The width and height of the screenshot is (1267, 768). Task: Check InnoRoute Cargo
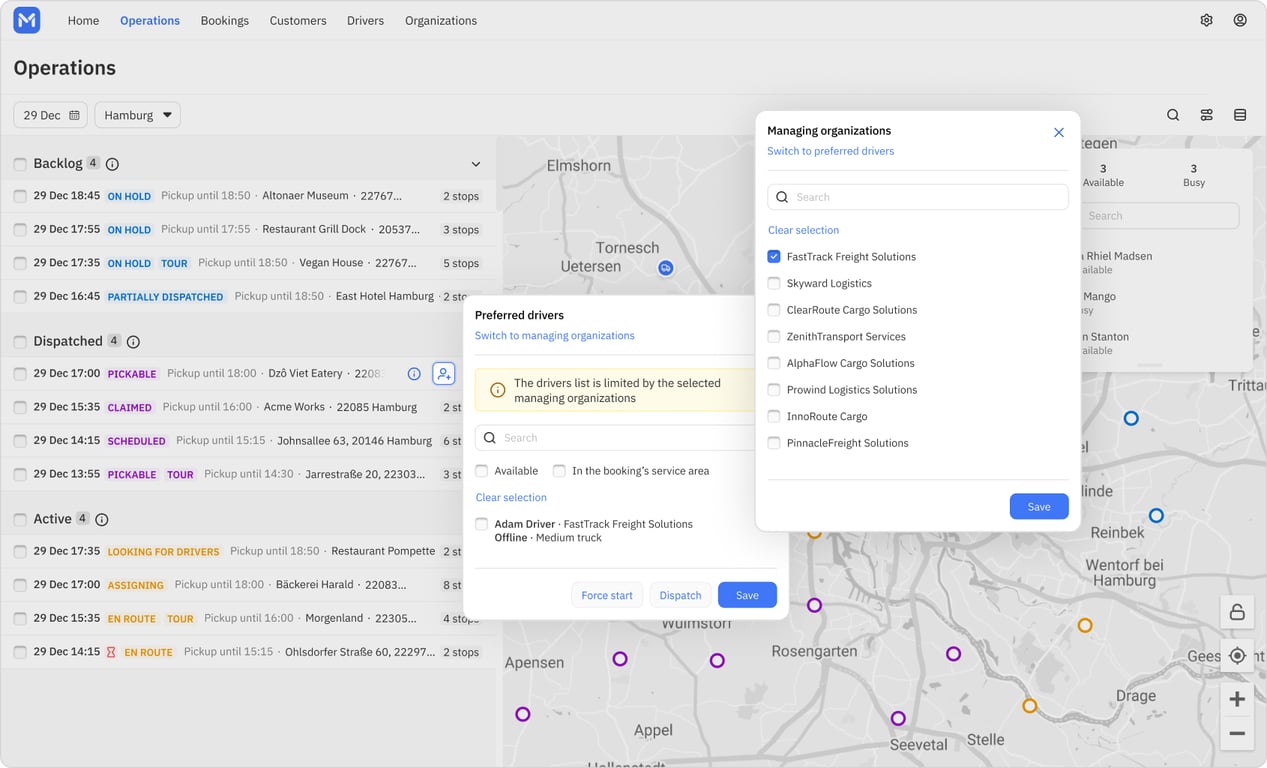tap(774, 417)
